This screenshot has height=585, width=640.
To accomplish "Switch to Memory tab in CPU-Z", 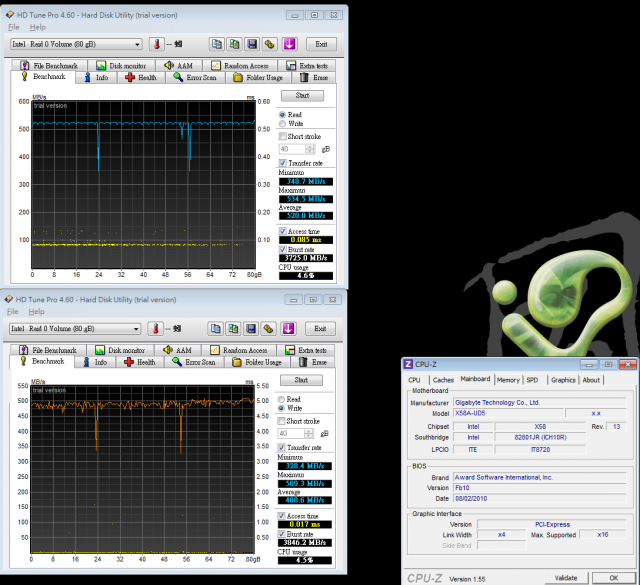I will [x=508, y=380].
